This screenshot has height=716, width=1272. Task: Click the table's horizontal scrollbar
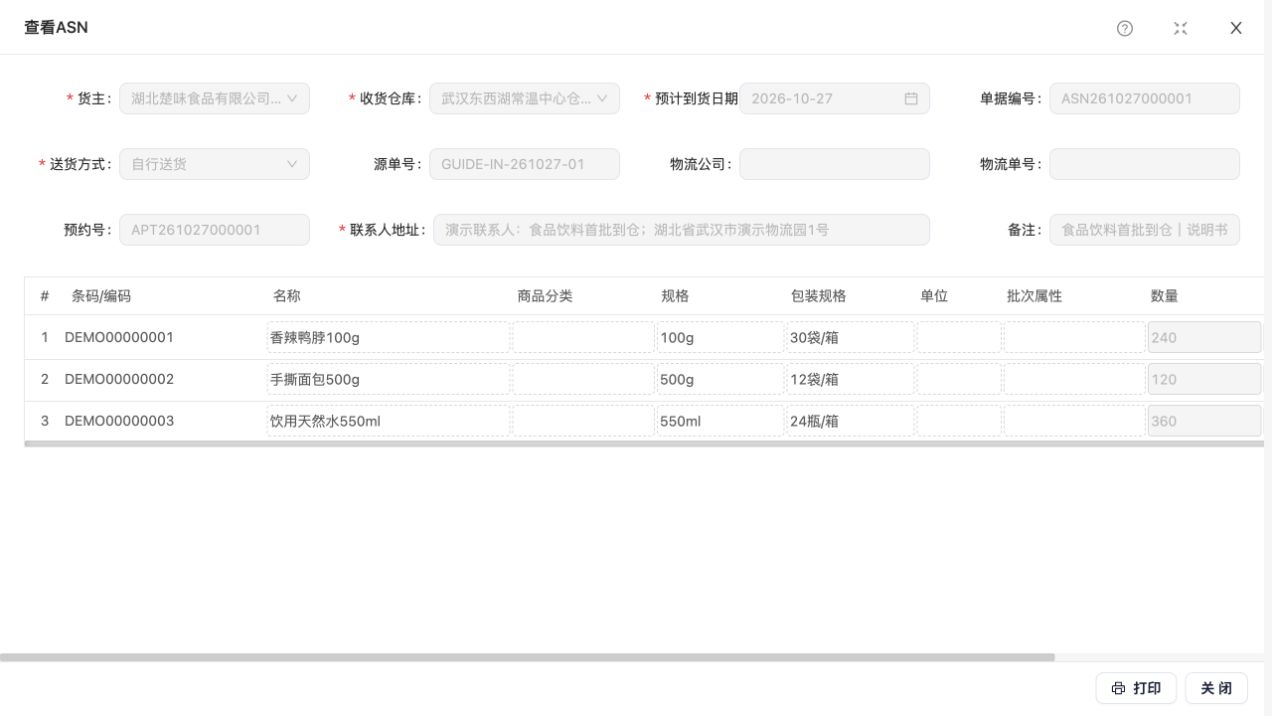tap(644, 444)
